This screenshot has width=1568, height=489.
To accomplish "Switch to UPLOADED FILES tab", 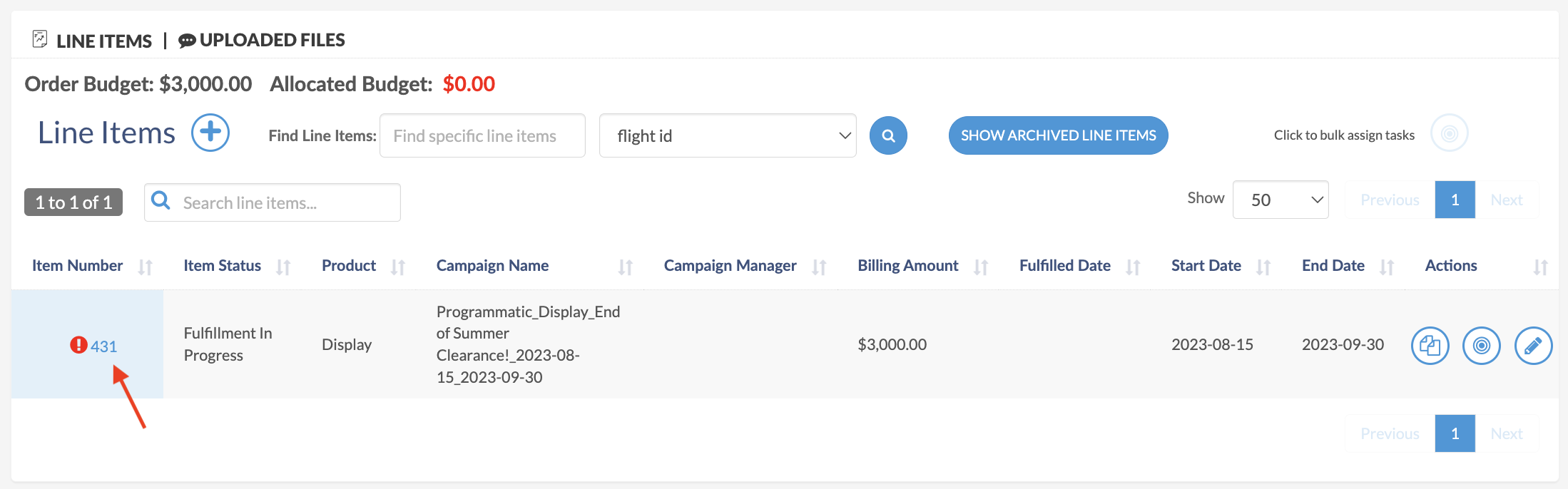I will pos(272,40).
